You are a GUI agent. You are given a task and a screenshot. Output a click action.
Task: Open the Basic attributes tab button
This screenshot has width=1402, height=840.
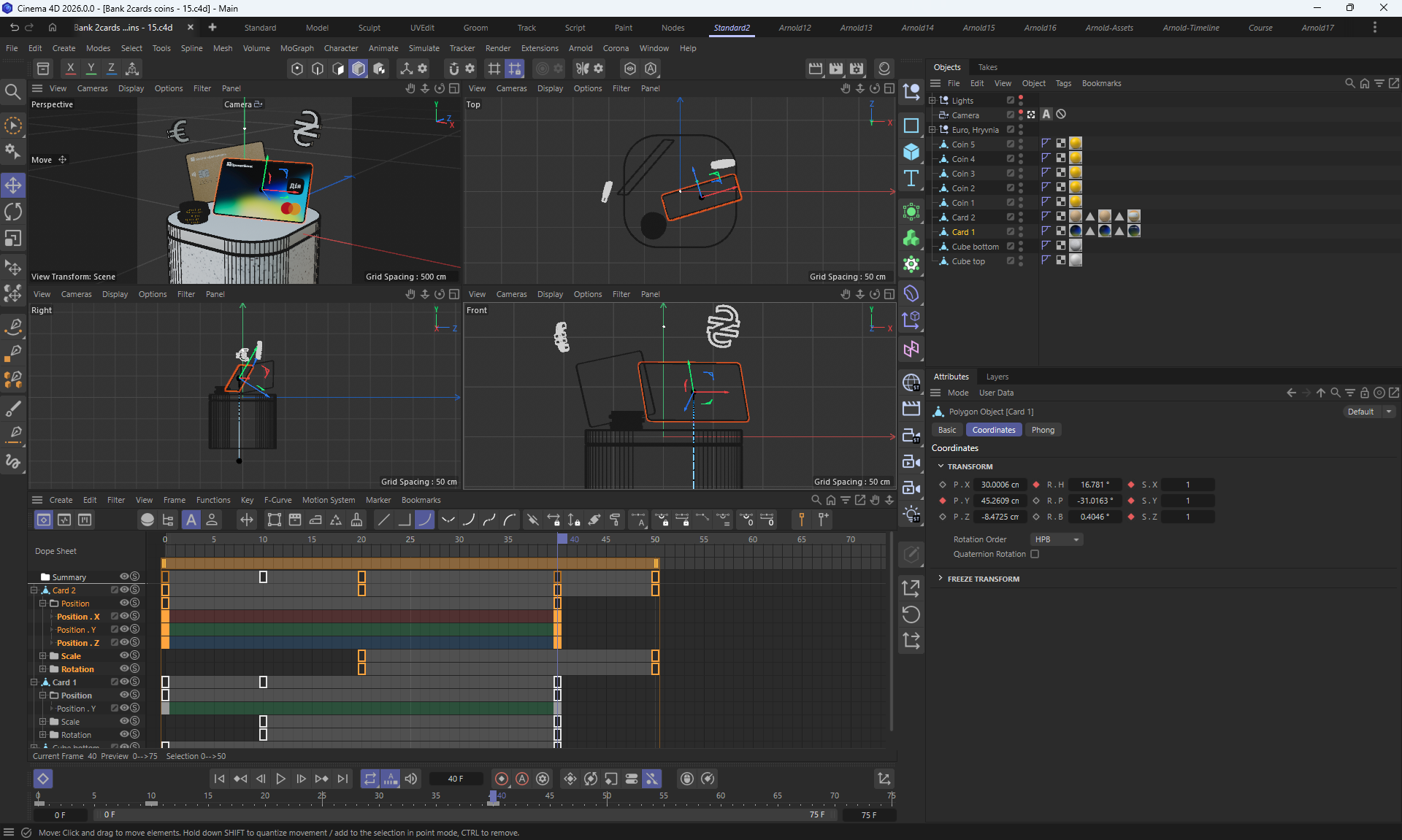(x=947, y=430)
